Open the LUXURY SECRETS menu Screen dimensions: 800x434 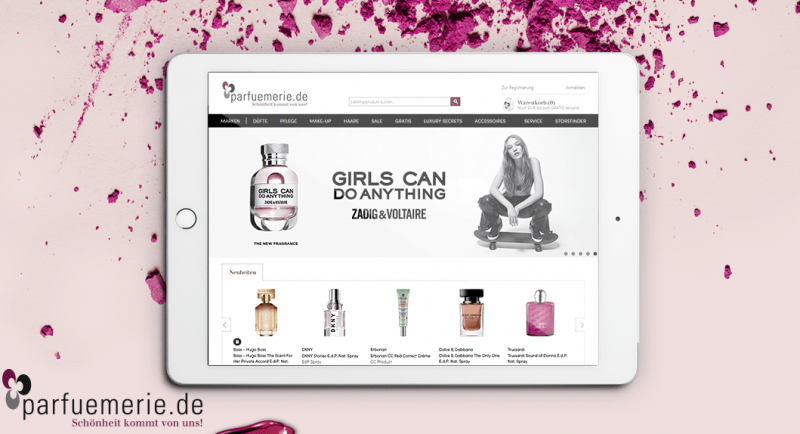tap(443, 121)
